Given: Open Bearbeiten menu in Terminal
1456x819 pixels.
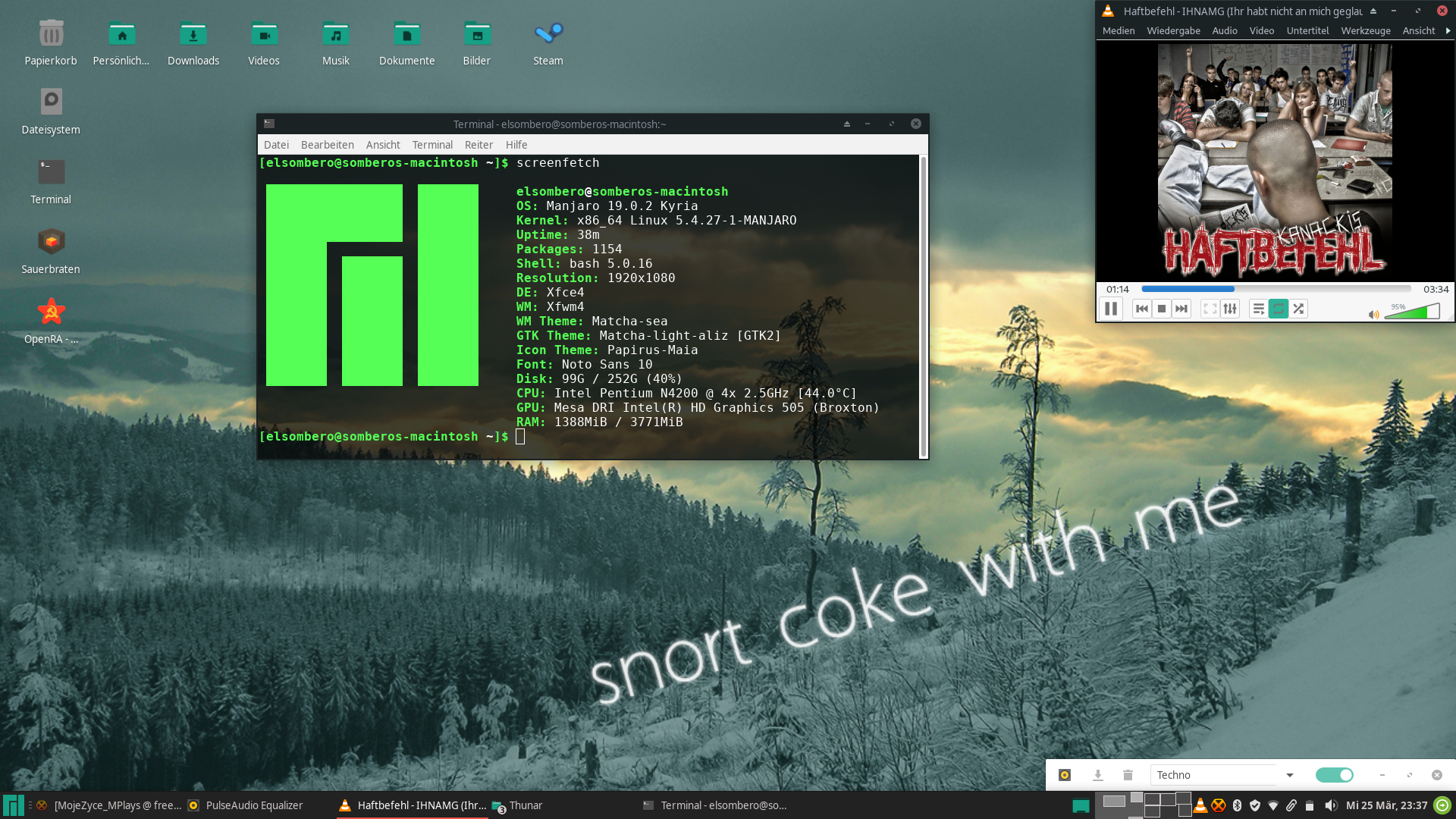Looking at the screenshot, I should [327, 145].
